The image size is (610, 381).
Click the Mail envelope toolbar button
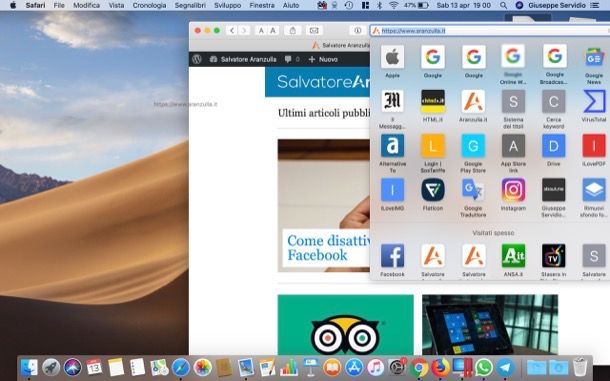(314, 30)
